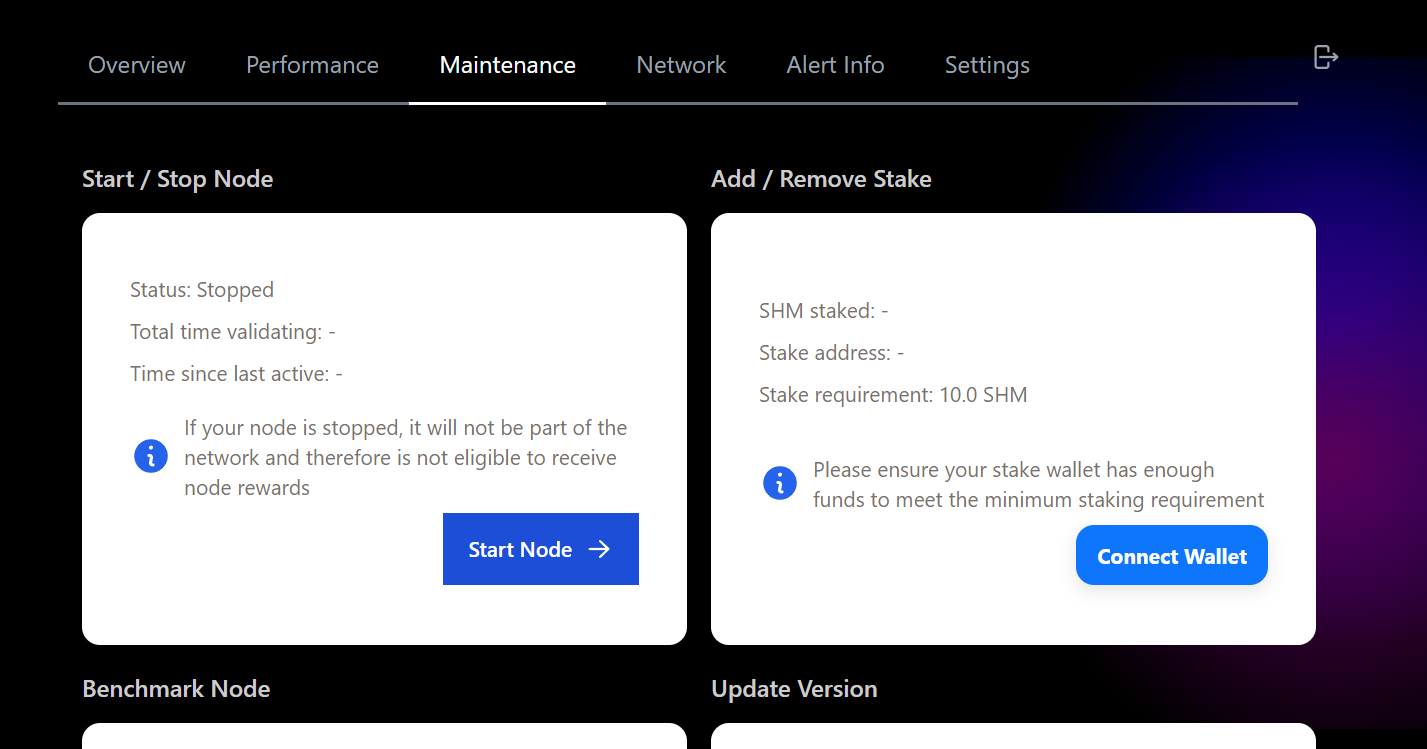Click the info icon in Add / Remove Stake card
The image size is (1427, 749).
coord(780,484)
